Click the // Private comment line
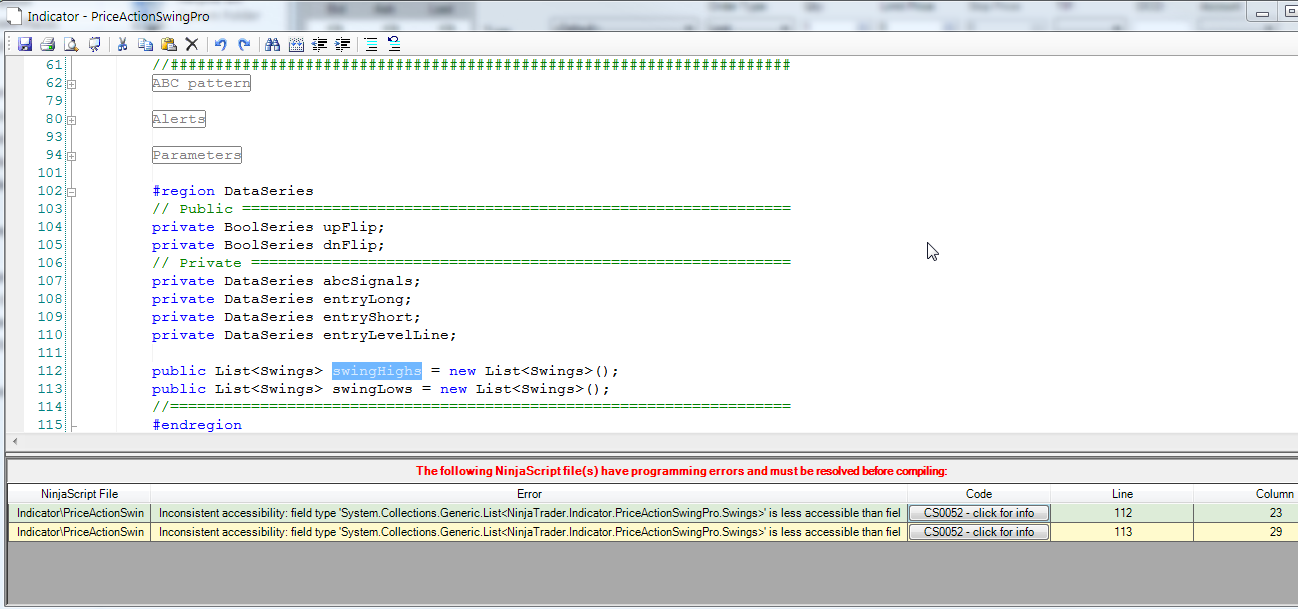This screenshot has height=609, width=1298. coord(471,263)
